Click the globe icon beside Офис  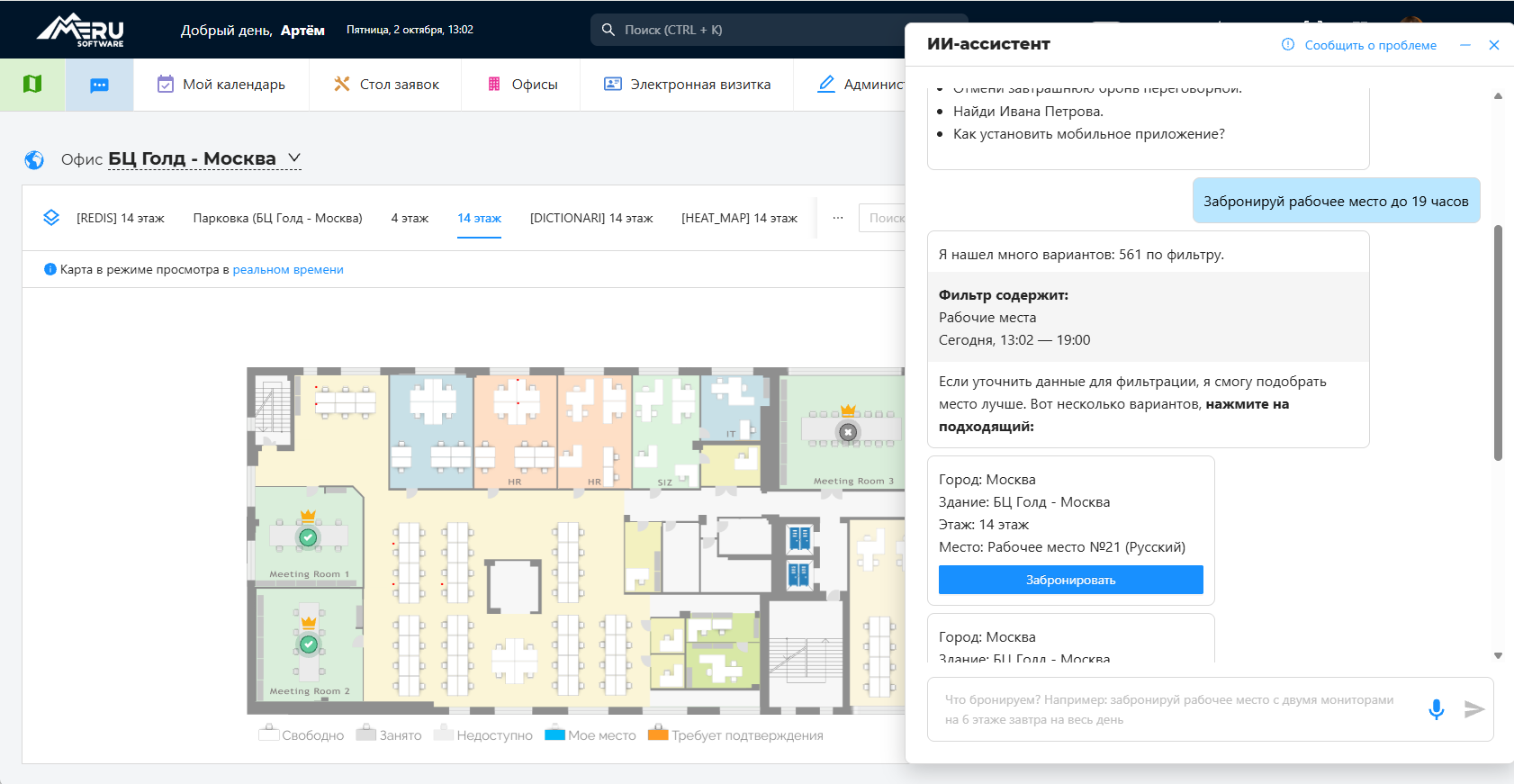point(34,160)
